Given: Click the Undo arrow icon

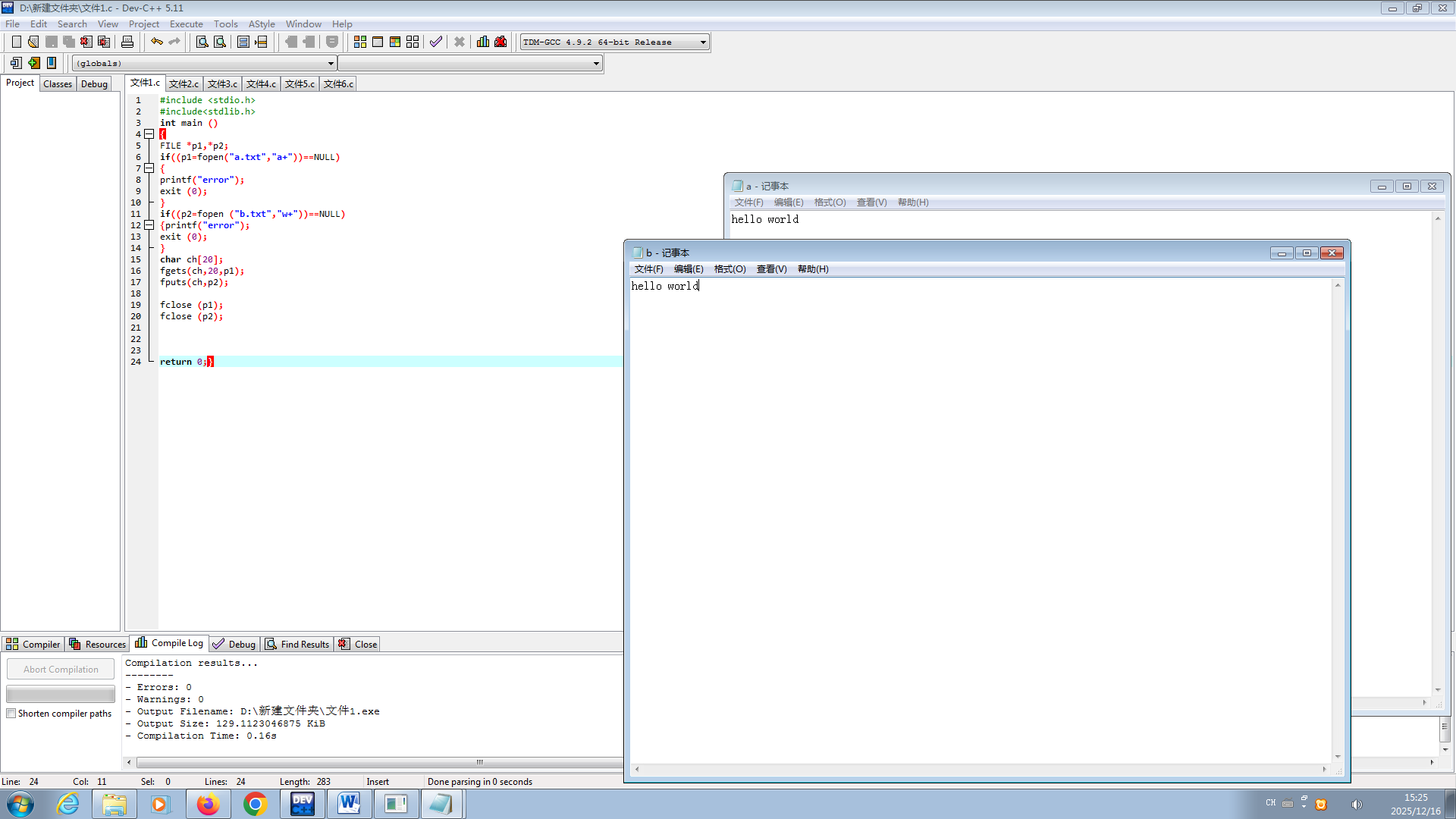Looking at the screenshot, I should pyautogui.click(x=156, y=42).
